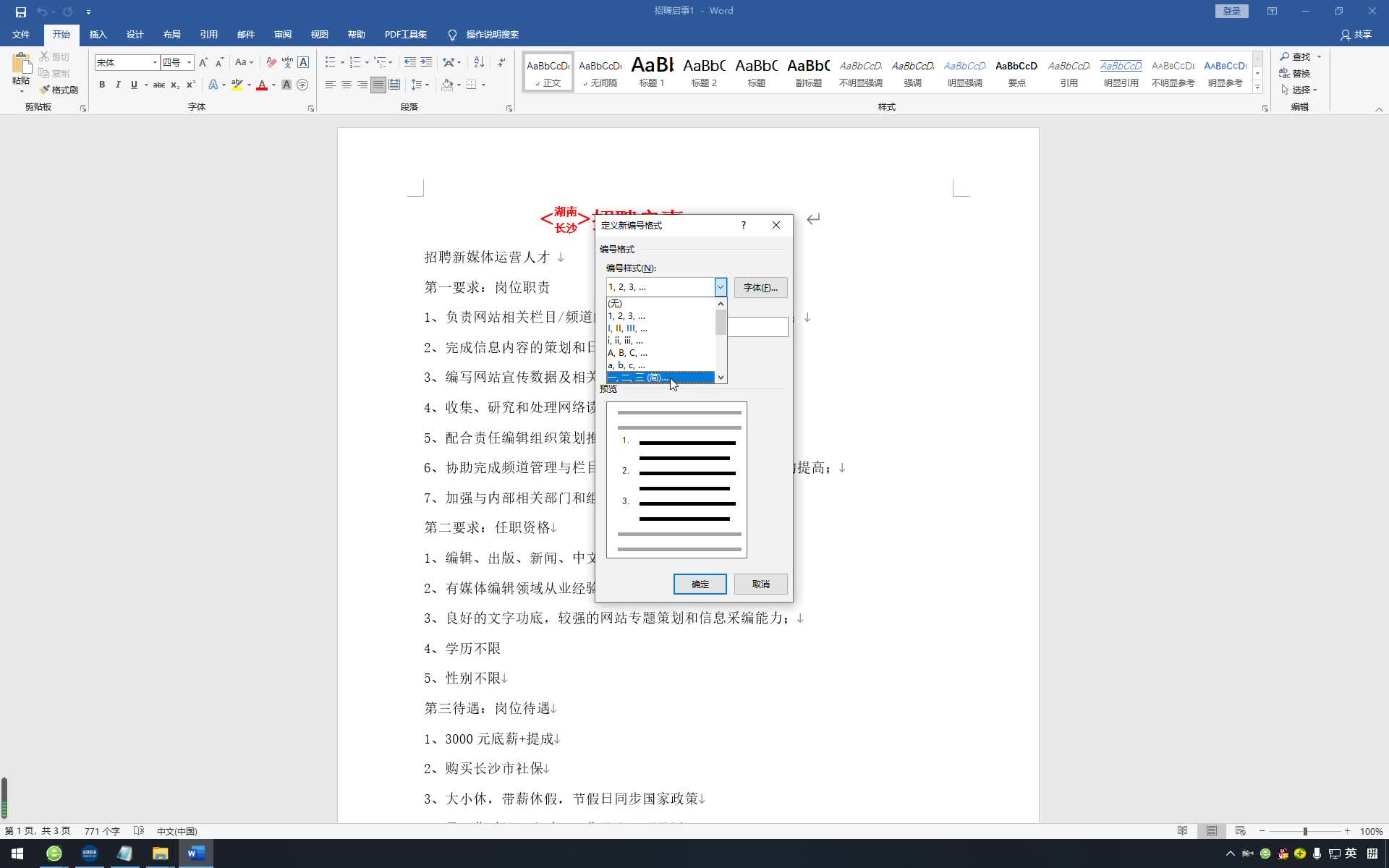Screen dimensions: 1389x868
Task: Click the Borders icon in paragraph group
Action: (472, 85)
